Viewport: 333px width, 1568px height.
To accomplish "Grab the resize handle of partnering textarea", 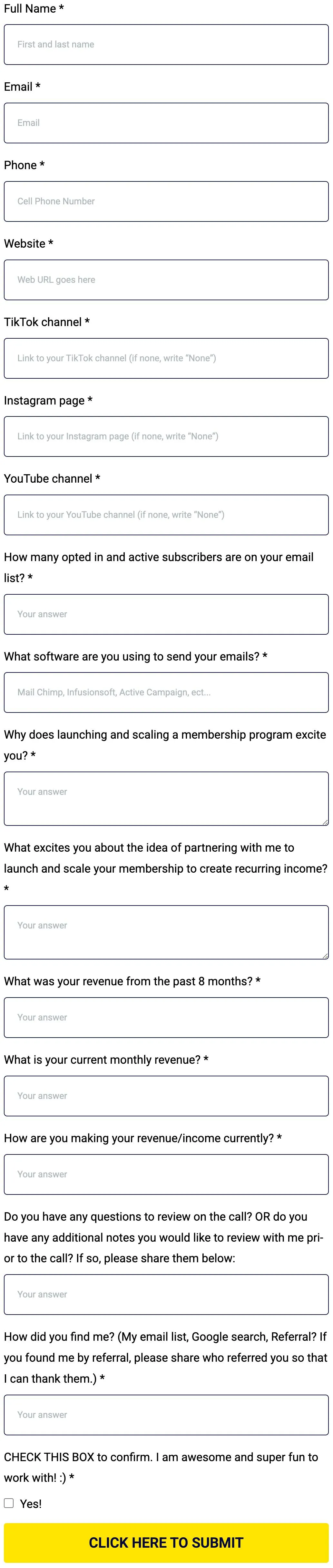I will [x=325, y=956].
